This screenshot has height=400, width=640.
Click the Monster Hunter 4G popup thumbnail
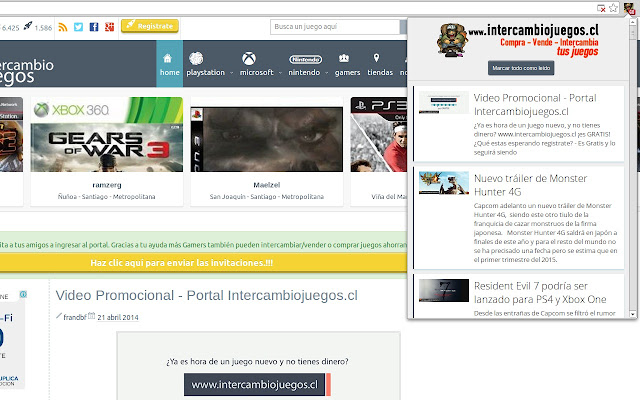[x=444, y=183]
